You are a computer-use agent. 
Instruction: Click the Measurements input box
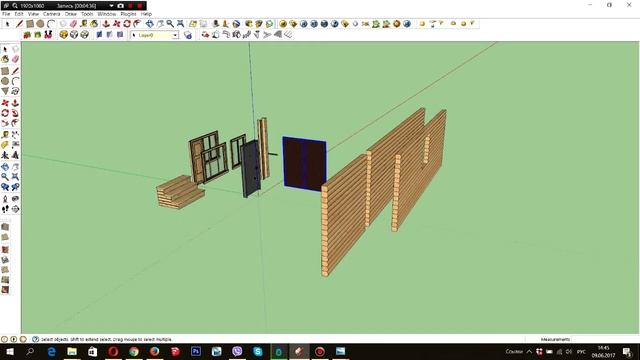605,339
